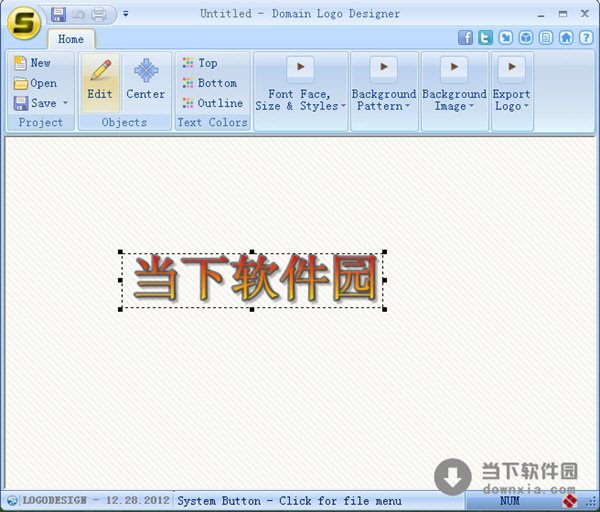600x512 pixels.
Task: Open Font Face, Size & Styles menu
Action: (300, 91)
